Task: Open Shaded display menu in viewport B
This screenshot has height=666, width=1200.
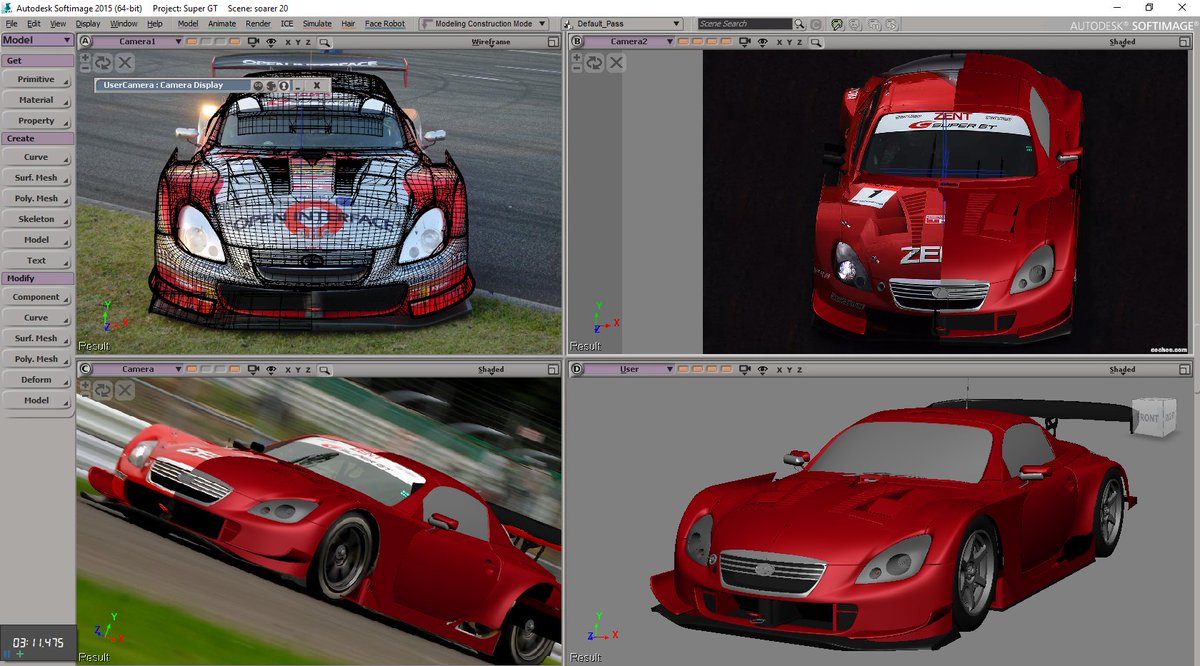Action: click(x=1122, y=42)
